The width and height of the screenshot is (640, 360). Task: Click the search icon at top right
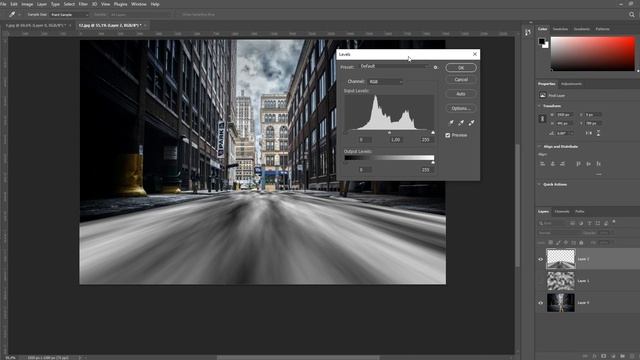632,14
